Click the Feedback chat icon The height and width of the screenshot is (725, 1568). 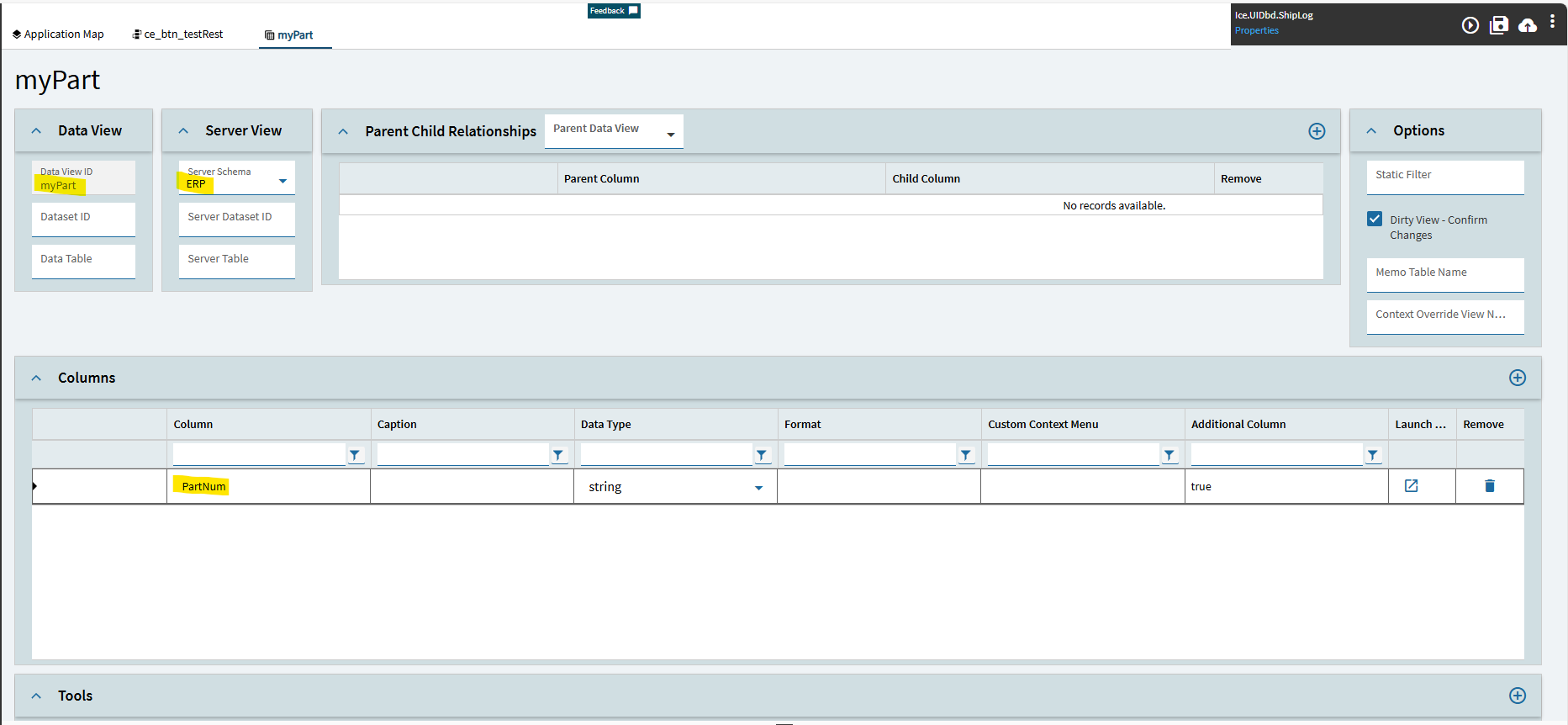pos(633,11)
